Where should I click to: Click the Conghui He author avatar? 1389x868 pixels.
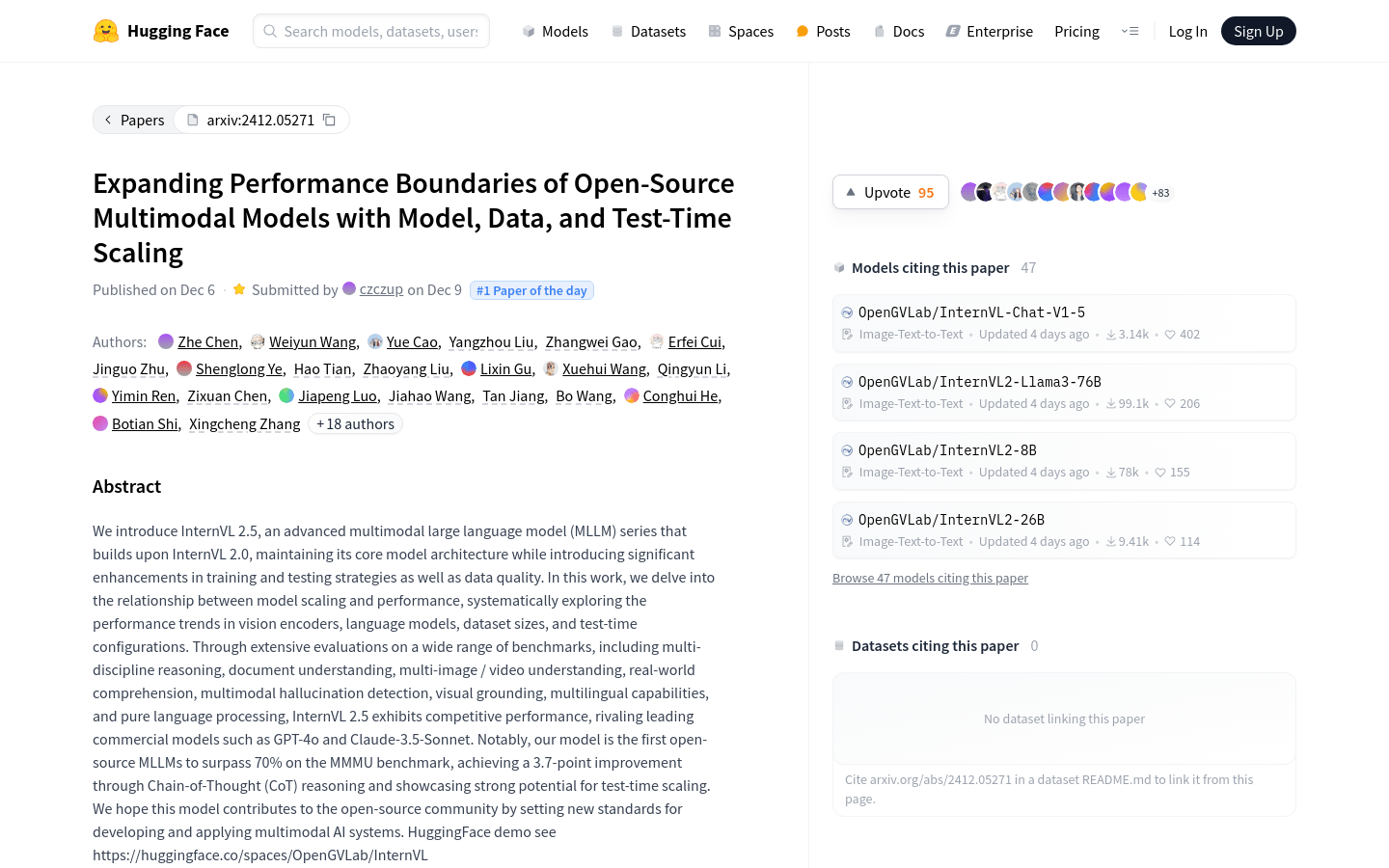click(x=632, y=395)
